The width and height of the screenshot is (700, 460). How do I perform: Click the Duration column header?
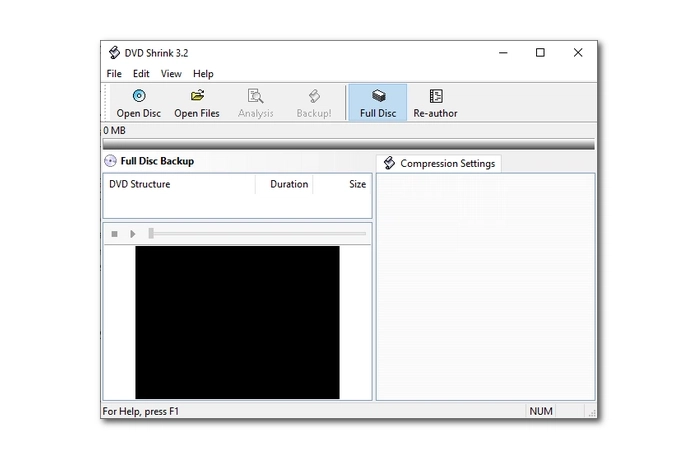click(284, 184)
